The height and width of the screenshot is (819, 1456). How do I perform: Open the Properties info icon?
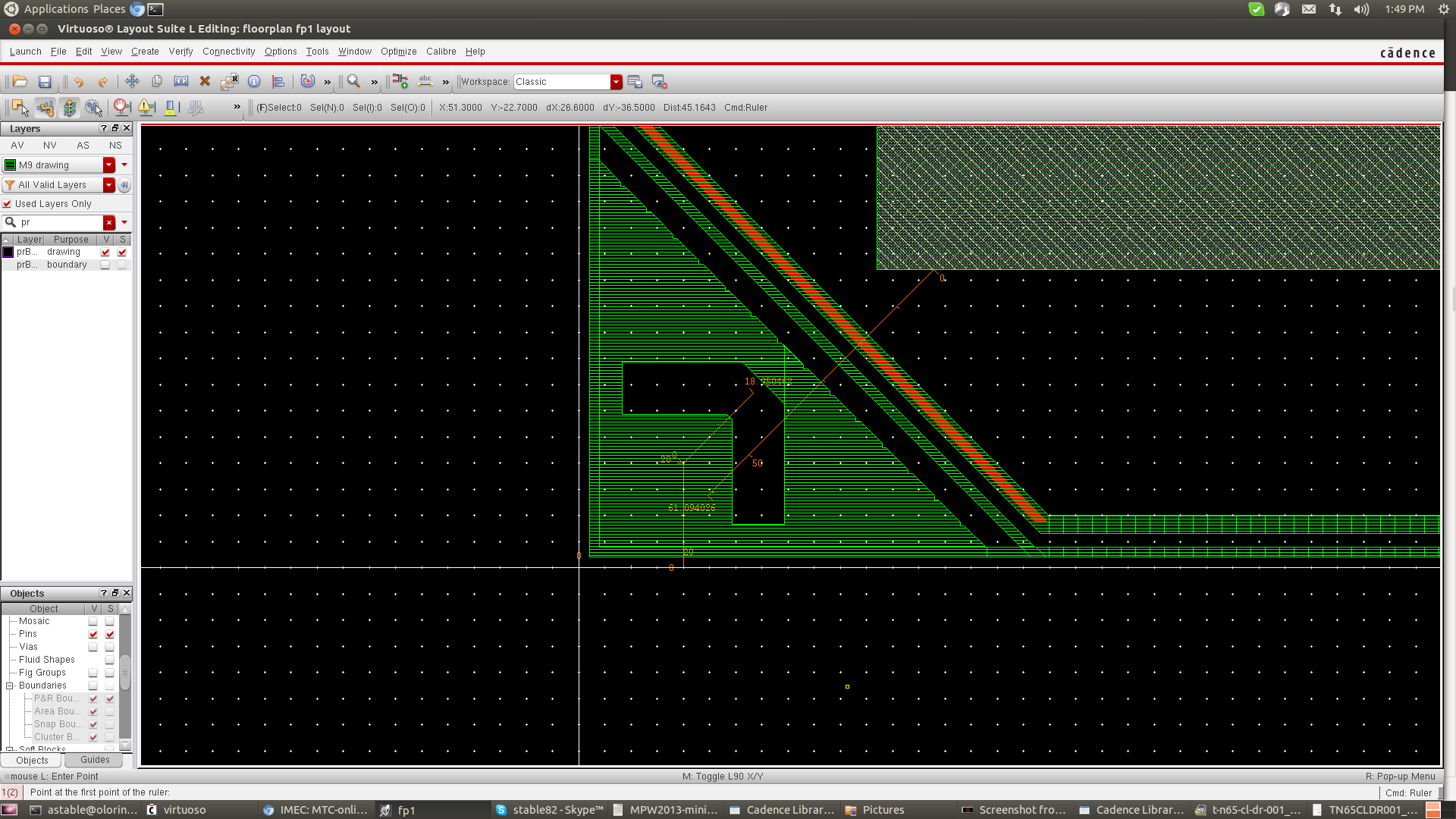click(254, 81)
